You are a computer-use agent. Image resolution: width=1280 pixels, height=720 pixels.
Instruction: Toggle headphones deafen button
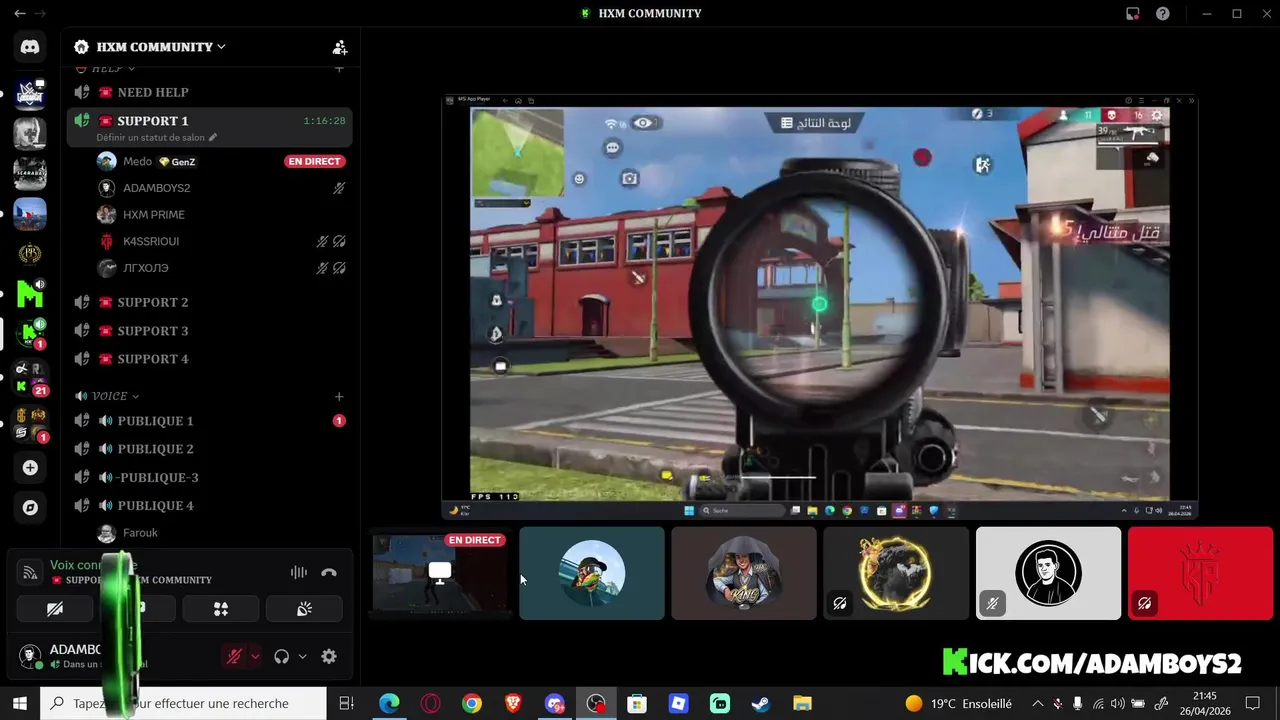[282, 657]
